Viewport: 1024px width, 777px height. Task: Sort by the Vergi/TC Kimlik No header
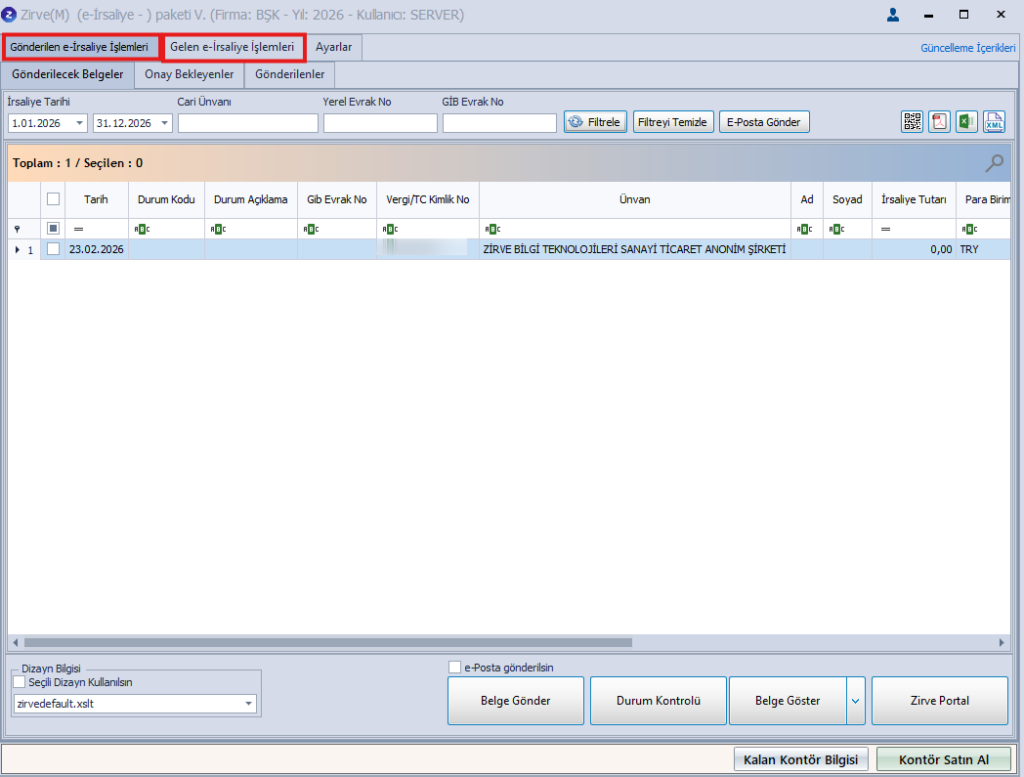[x=428, y=200]
